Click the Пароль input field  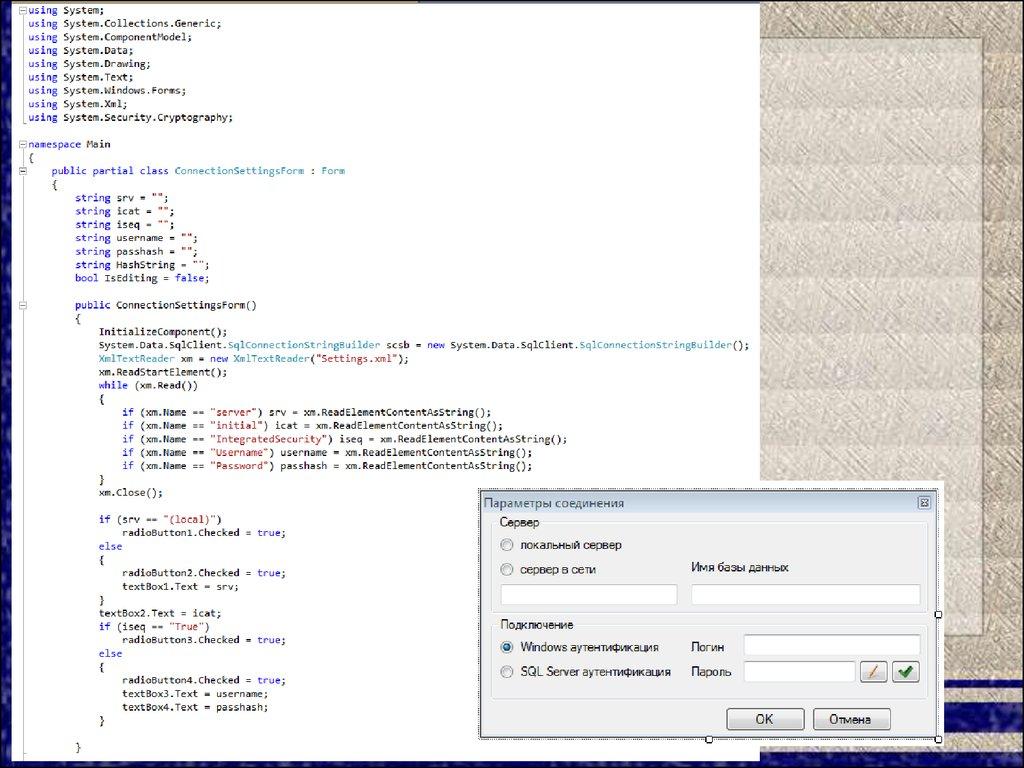799,672
